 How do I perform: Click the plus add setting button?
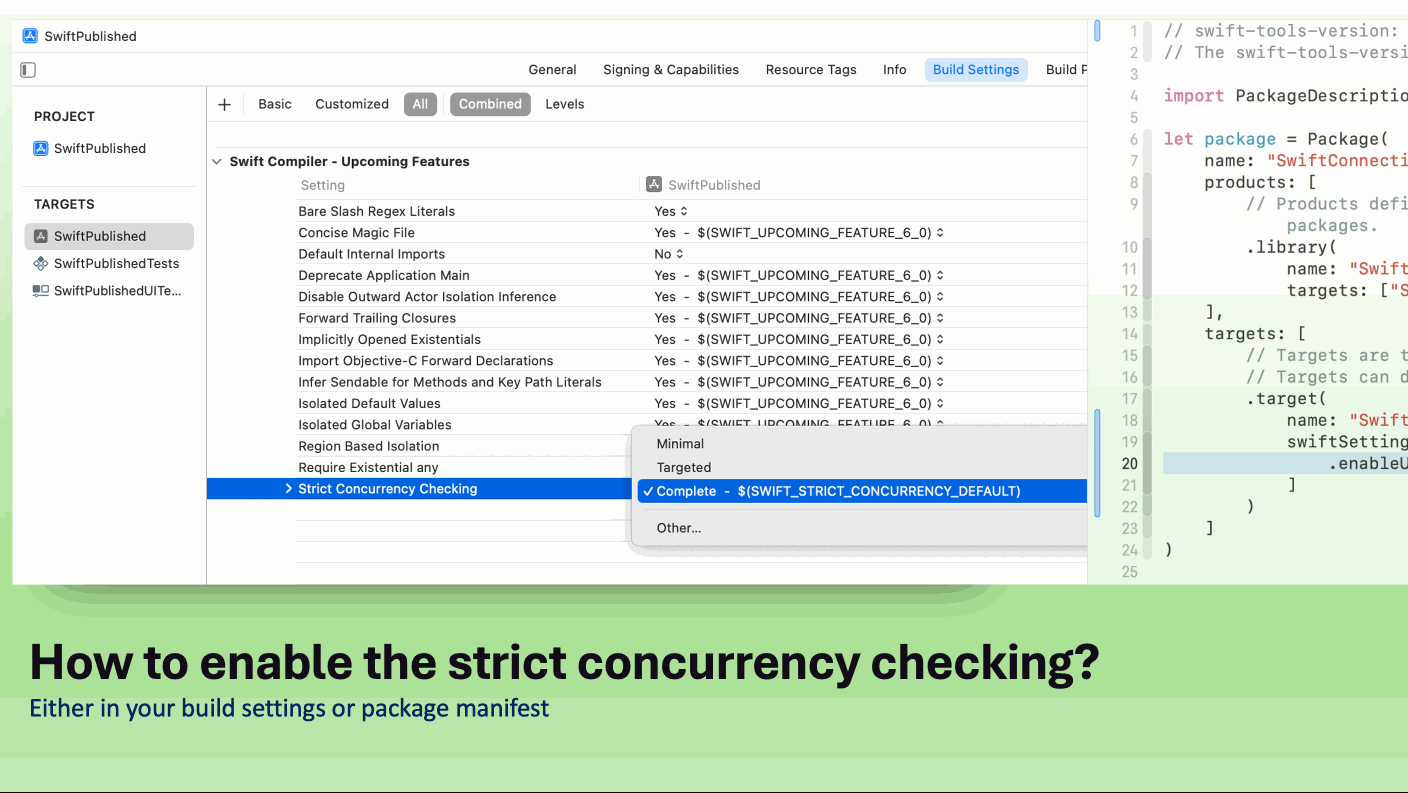pyautogui.click(x=225, y=104)
